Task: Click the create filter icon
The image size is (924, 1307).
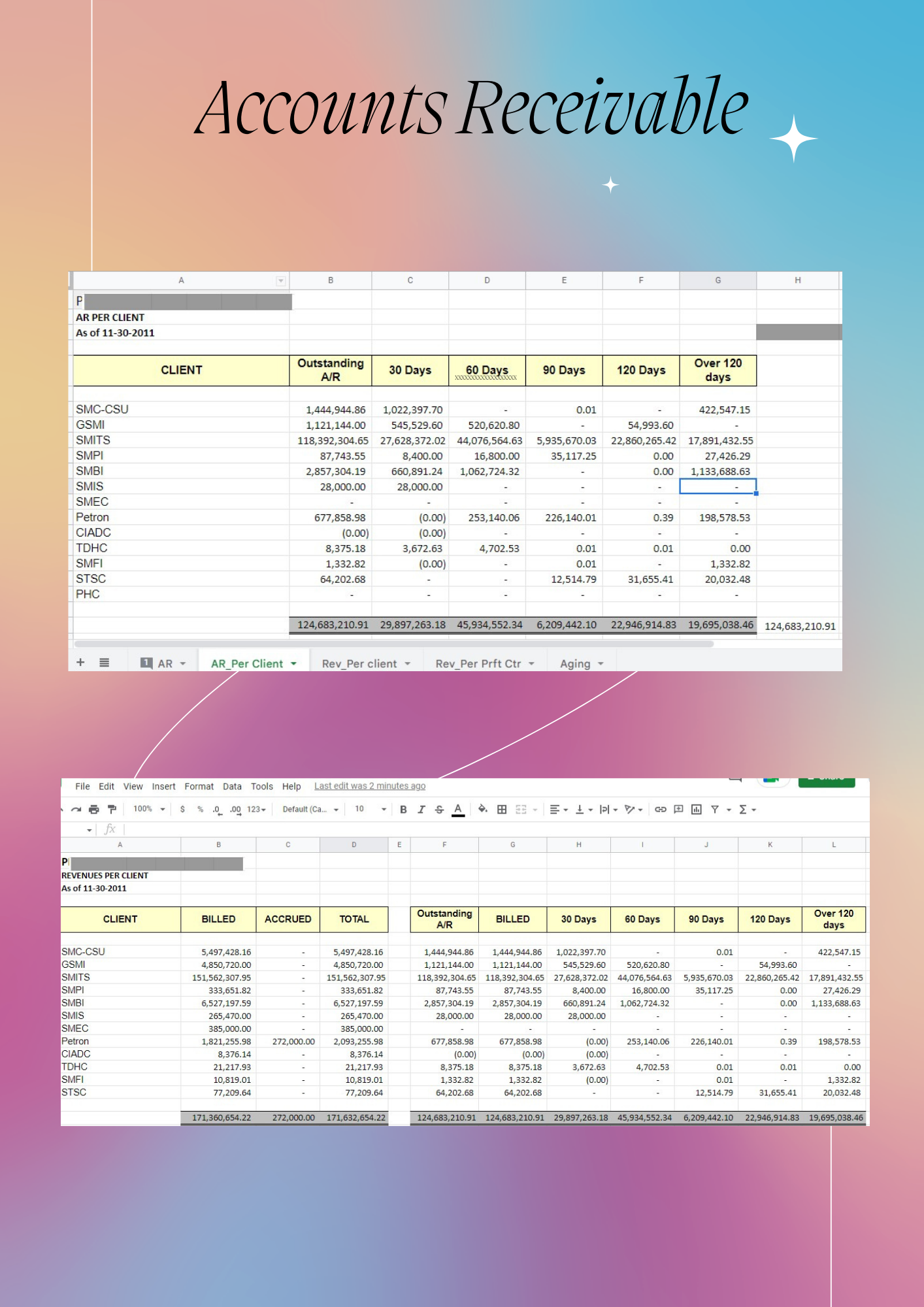Action: (715, 810)
